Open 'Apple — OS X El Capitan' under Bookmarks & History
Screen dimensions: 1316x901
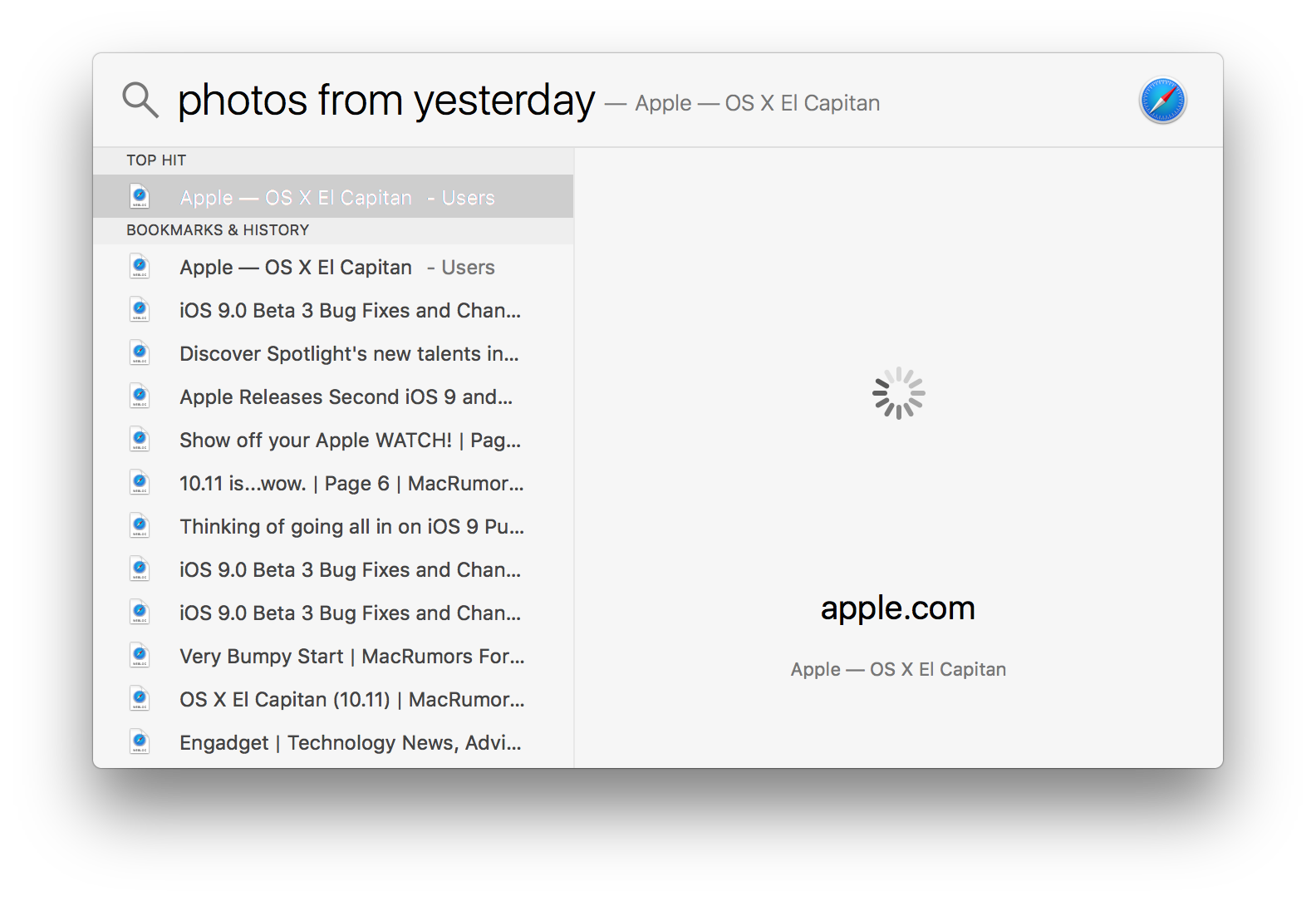(x=333, y=267)
